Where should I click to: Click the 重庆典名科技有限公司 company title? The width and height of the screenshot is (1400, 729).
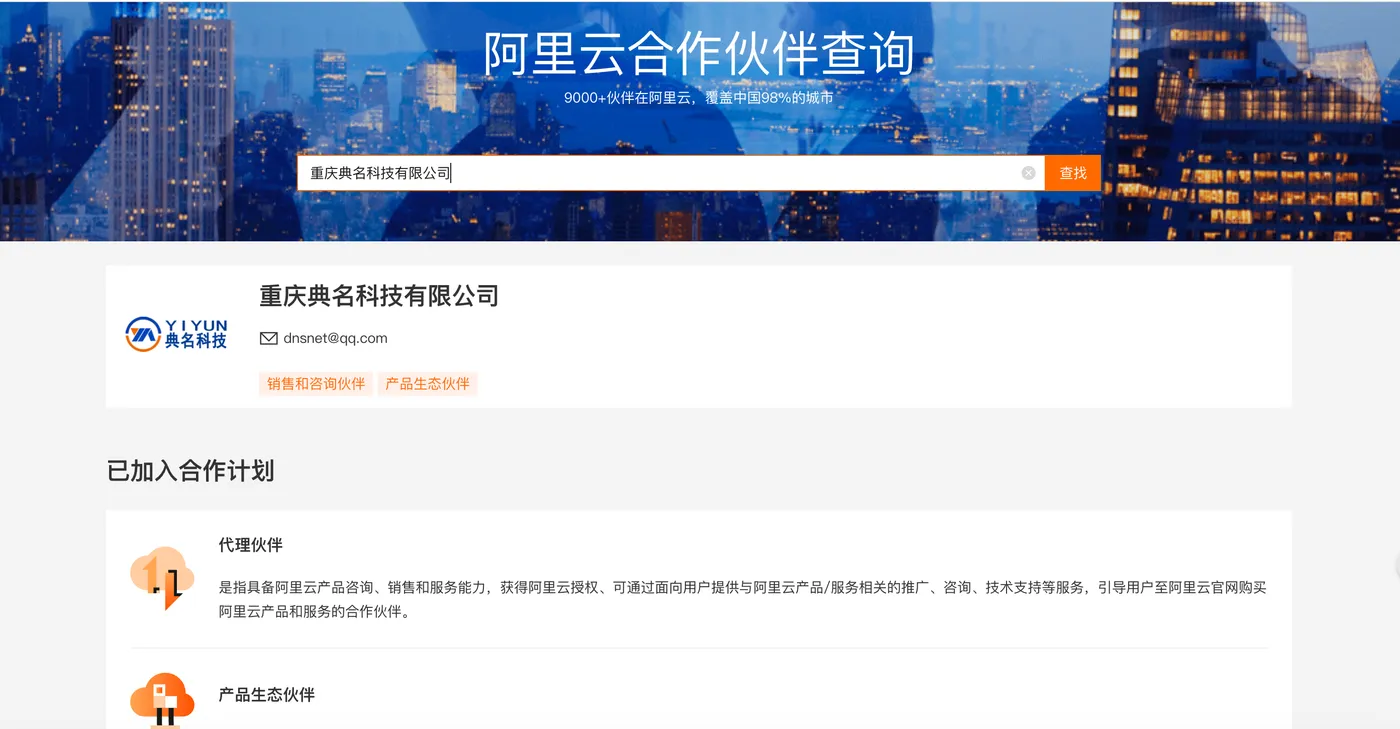pyautogui.click(x=379, y=296)
